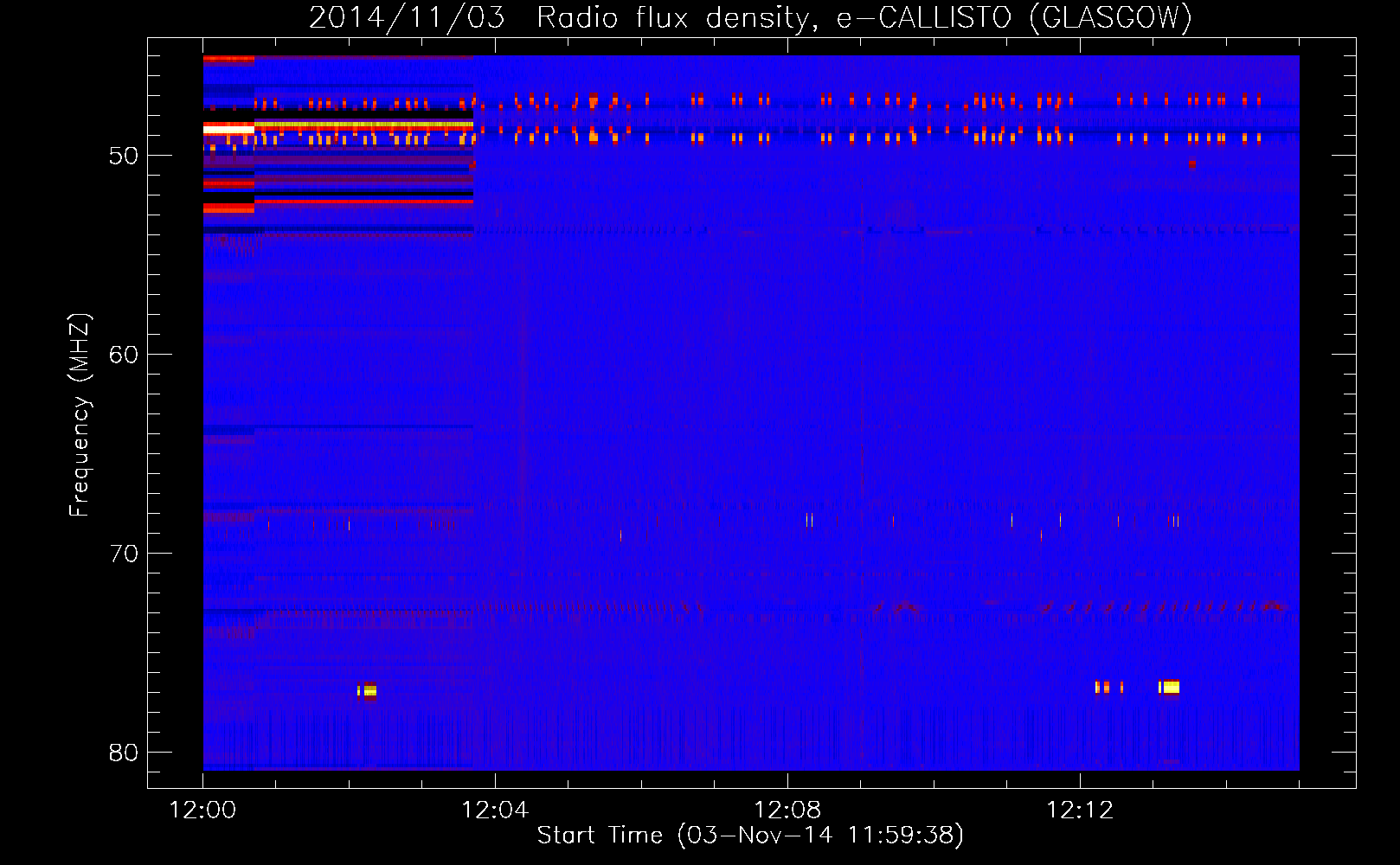Click the 12:04 time tick label

coord(495,811)
